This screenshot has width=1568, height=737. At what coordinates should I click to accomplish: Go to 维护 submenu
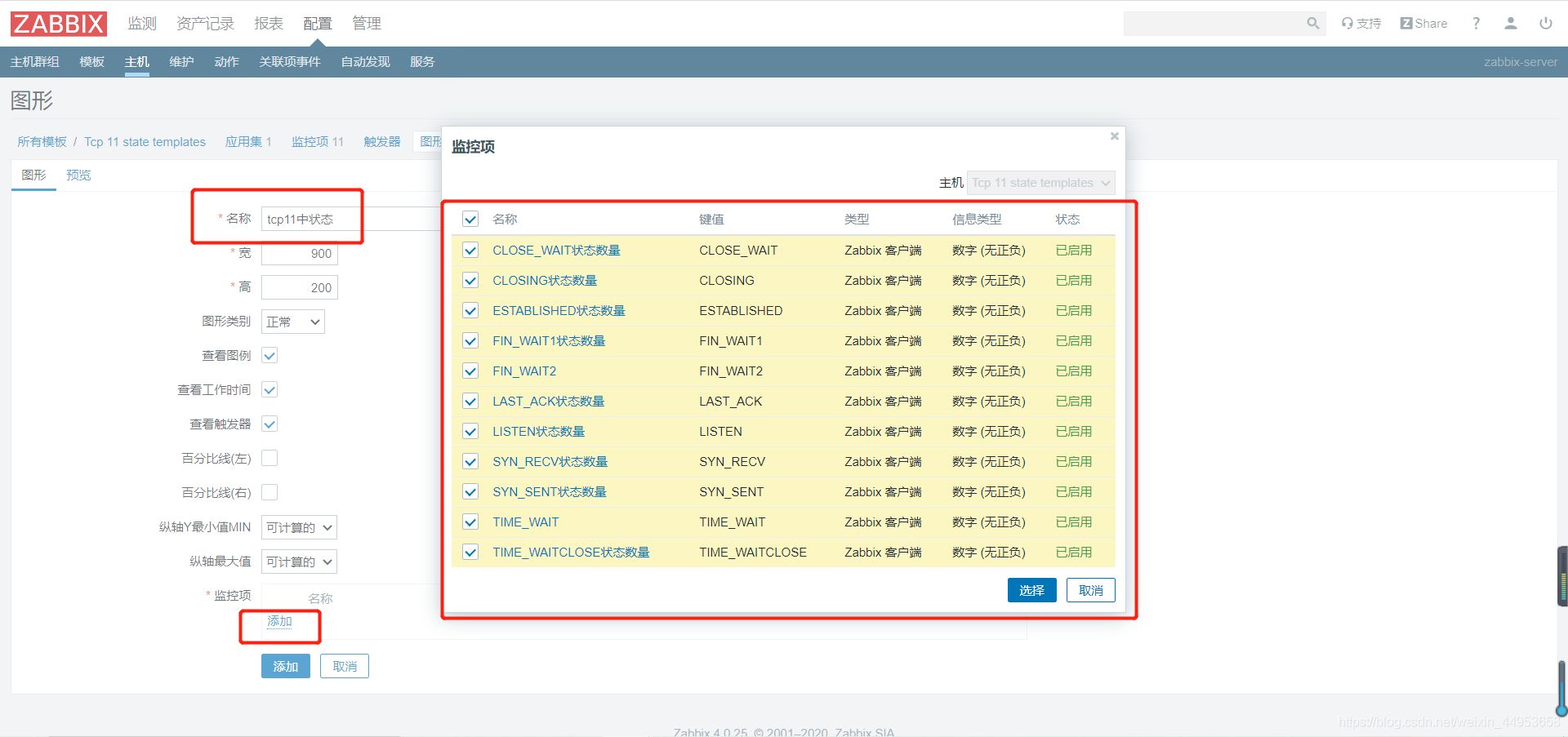pyautogui.click(x=181, y=62)
